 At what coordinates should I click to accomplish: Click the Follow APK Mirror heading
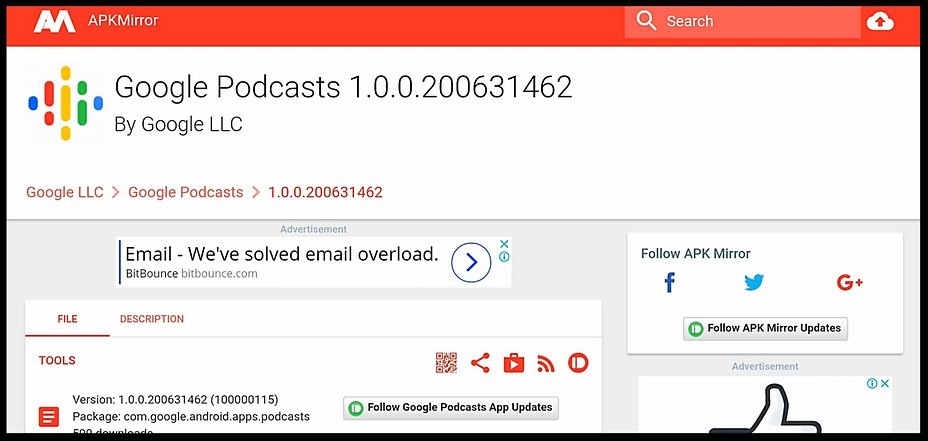click(695, 254)
